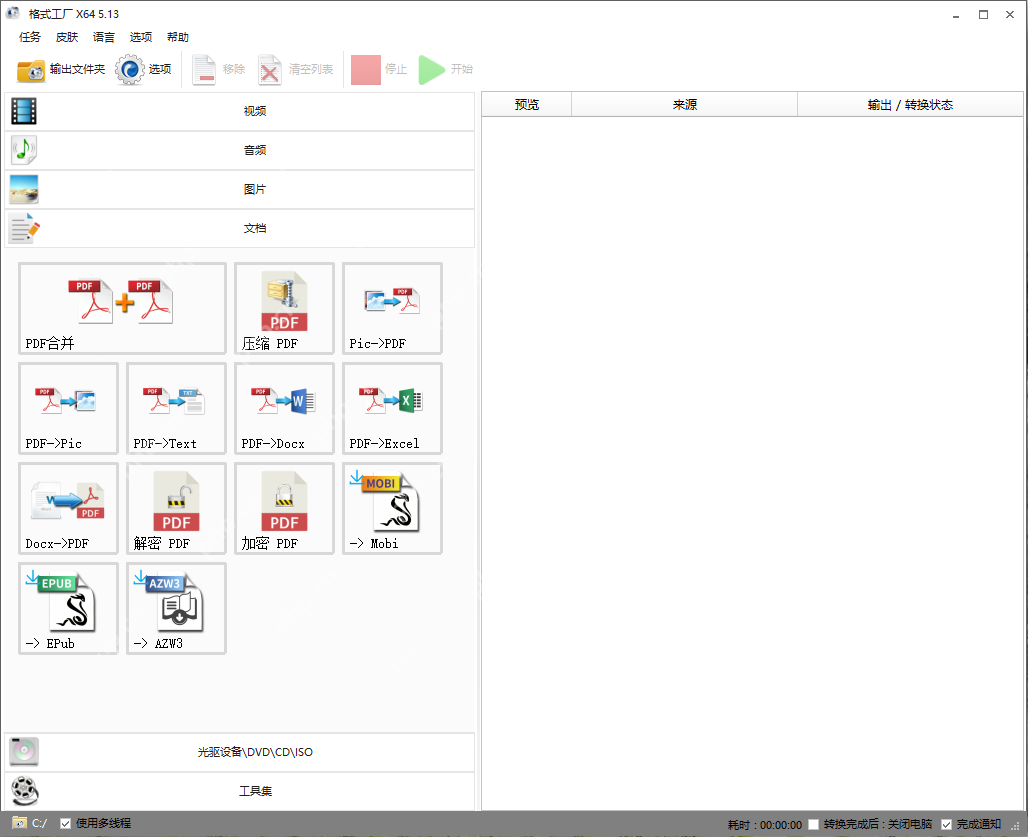The width and height of the screenshot is (1028, 837).
Task: Select the 解密 PDF (Decrypt PDF) tool
Action: coord(175,508)
